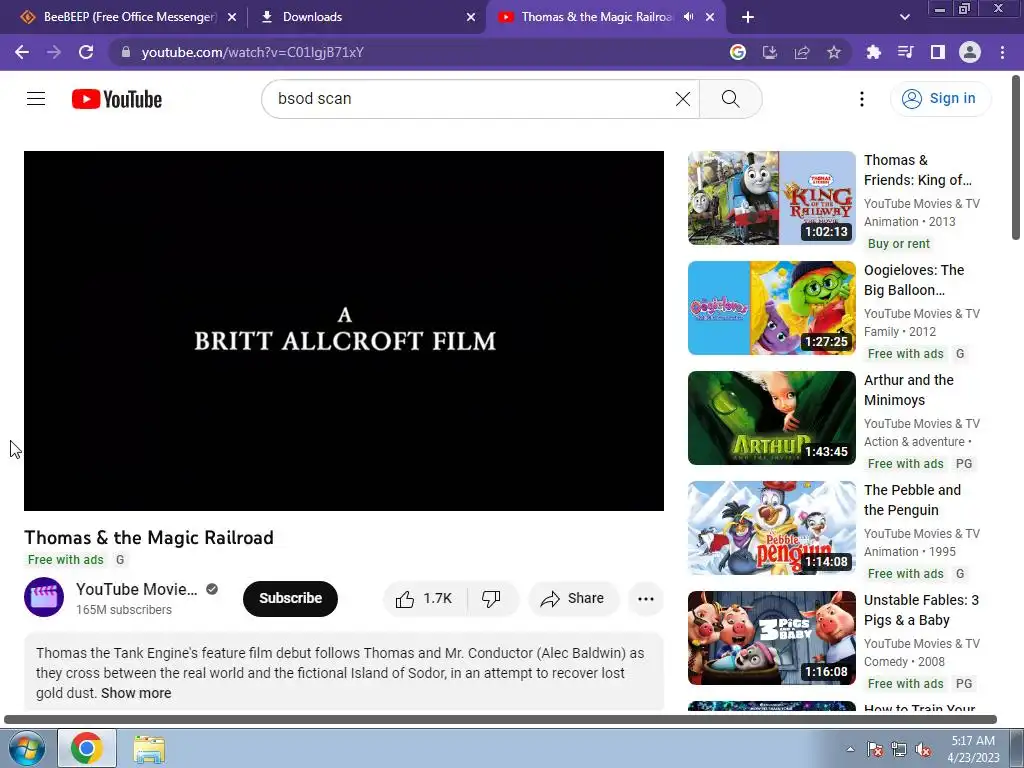Clear the search box text

click(682, 99)
